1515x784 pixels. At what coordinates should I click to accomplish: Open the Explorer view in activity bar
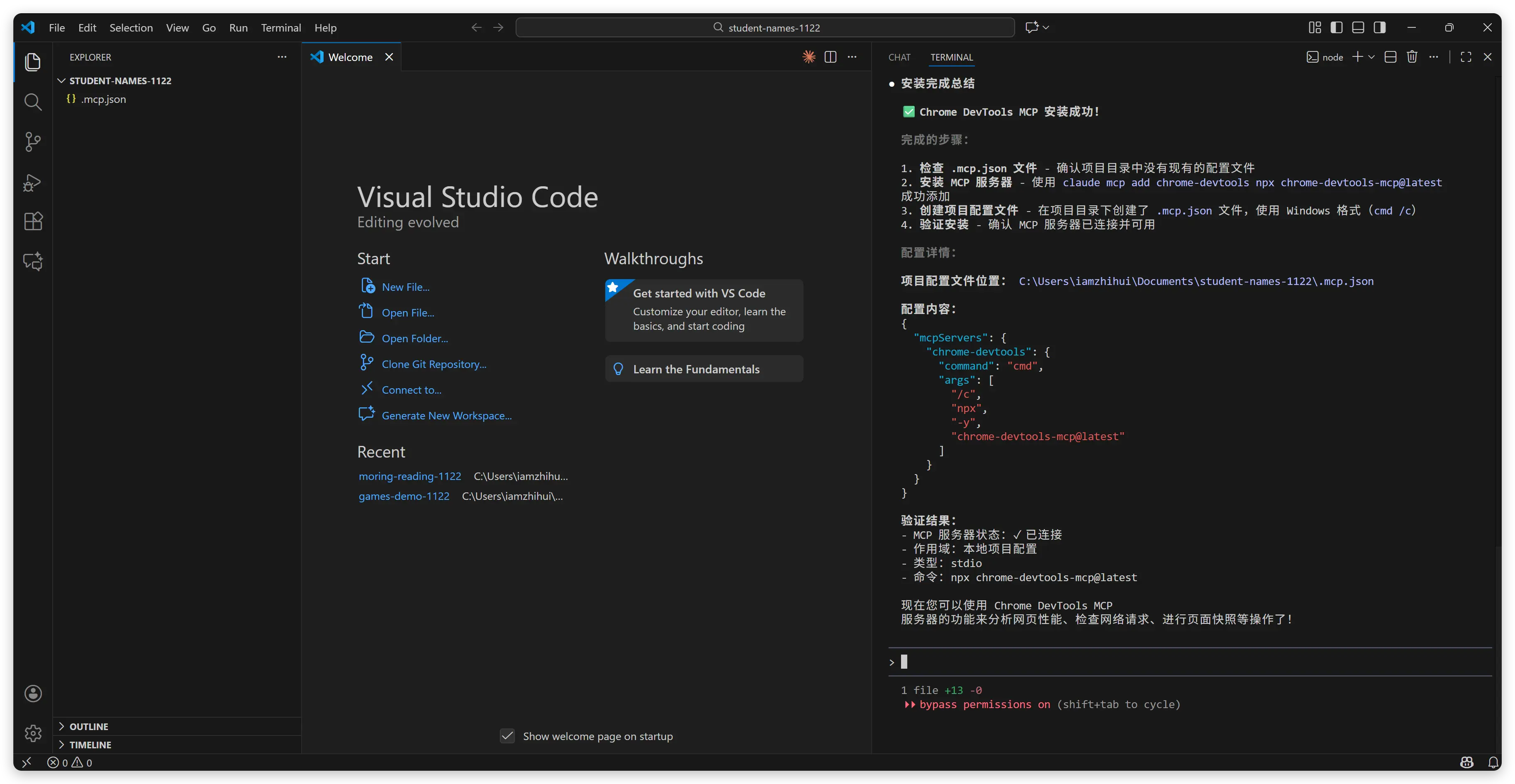33,62
